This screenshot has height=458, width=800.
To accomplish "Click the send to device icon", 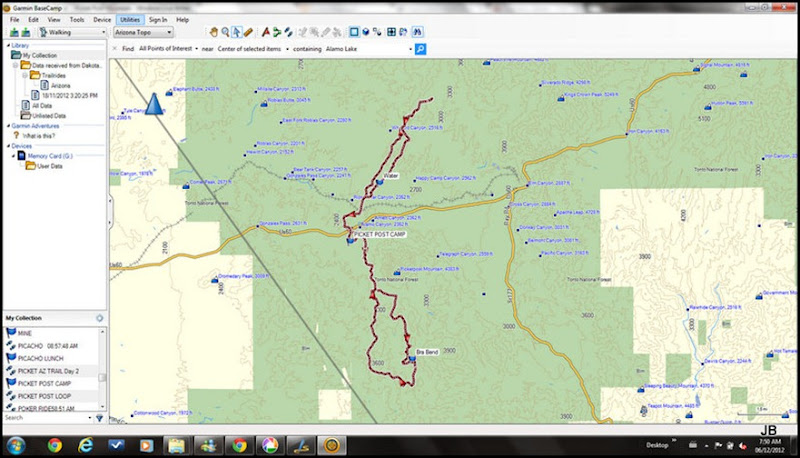I will [14, 33].
